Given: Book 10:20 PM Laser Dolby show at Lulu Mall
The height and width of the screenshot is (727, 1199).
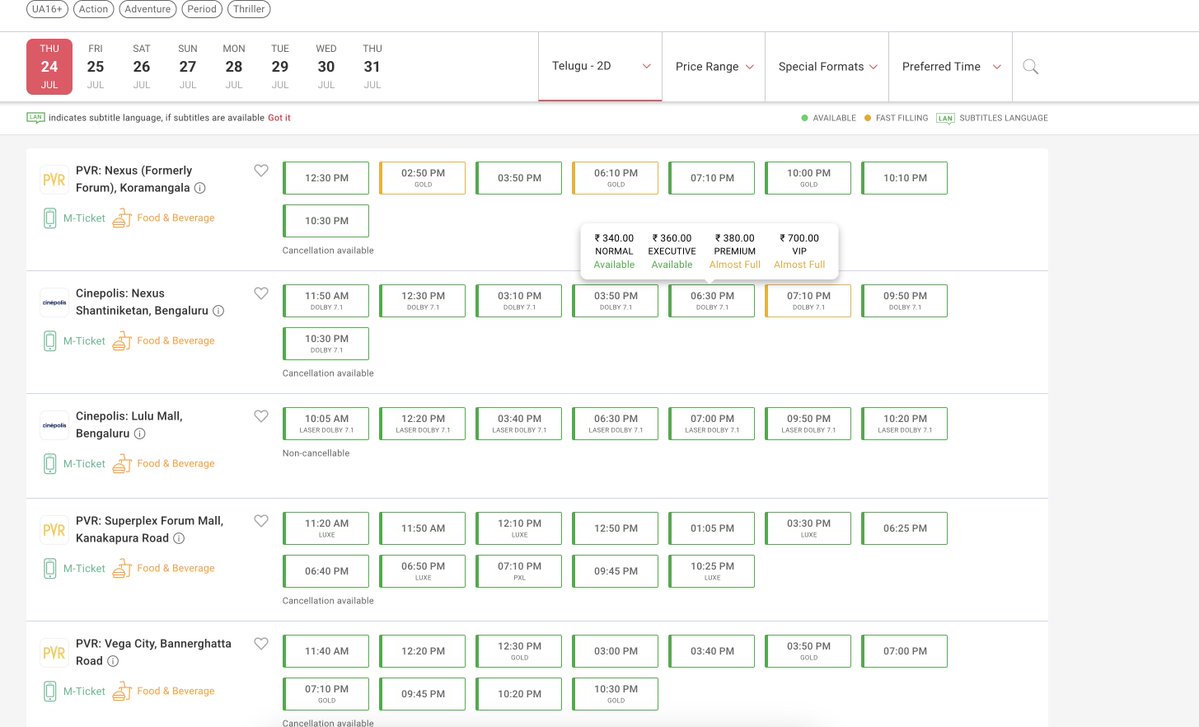Looking at the screenshot, I should pos(905,424).
